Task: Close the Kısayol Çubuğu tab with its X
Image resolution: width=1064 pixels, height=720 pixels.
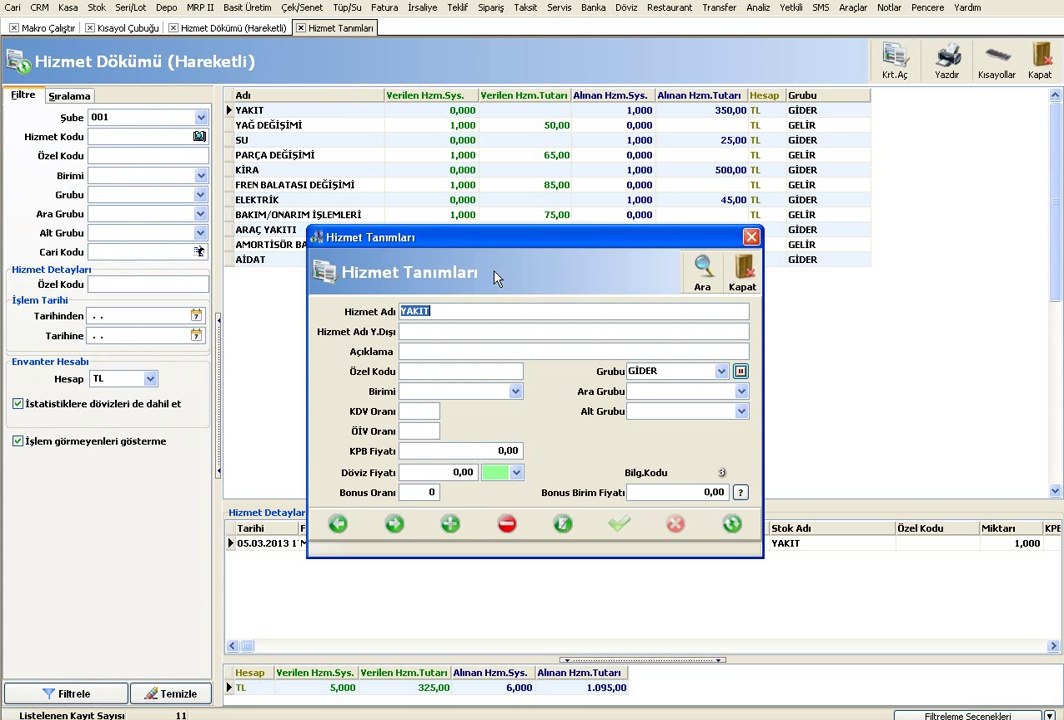Action: [90, 28]
